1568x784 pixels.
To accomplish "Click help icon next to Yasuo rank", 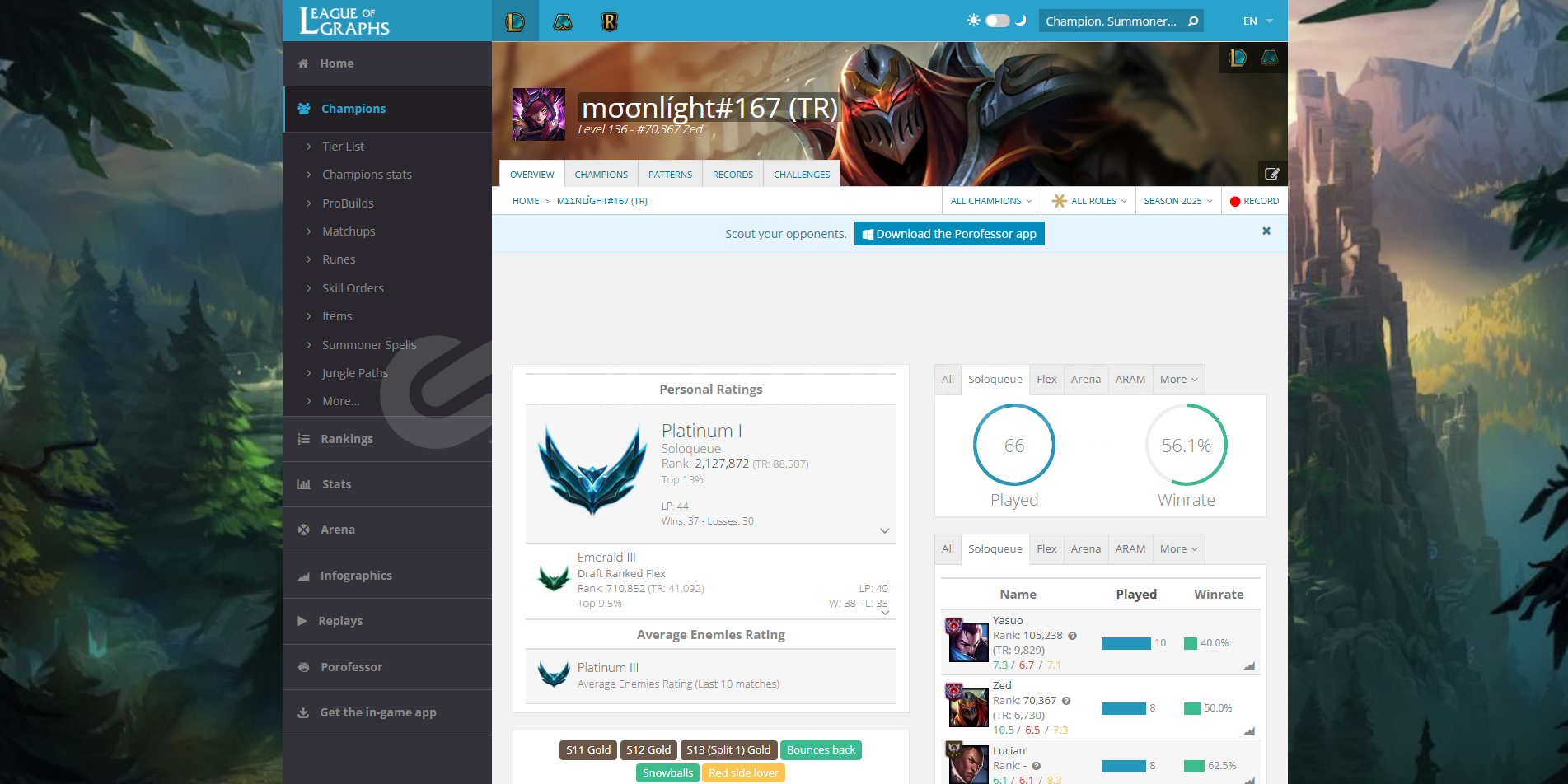I will pos(1072,636).
